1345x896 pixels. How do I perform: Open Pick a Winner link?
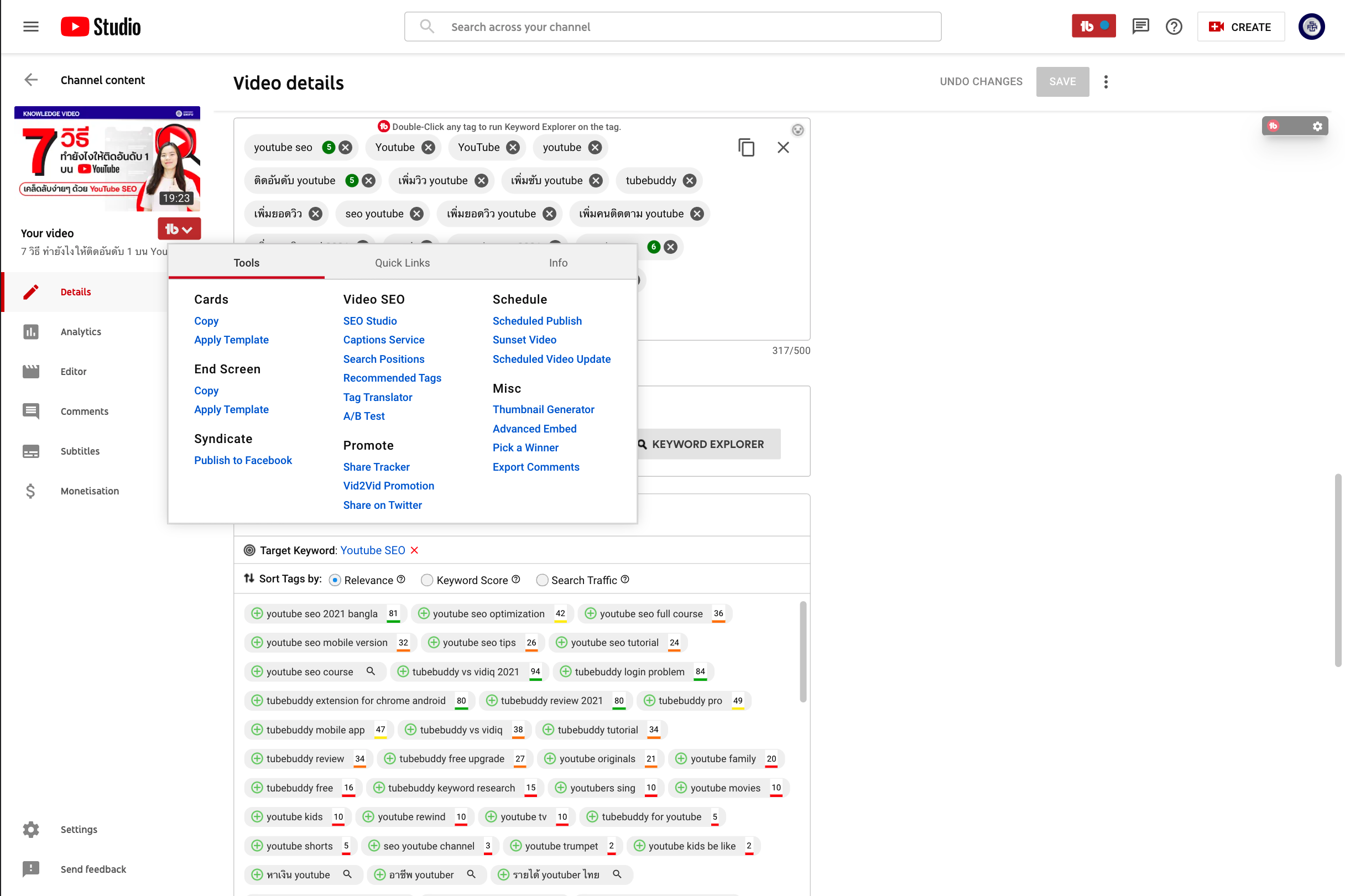pos(525,447)
